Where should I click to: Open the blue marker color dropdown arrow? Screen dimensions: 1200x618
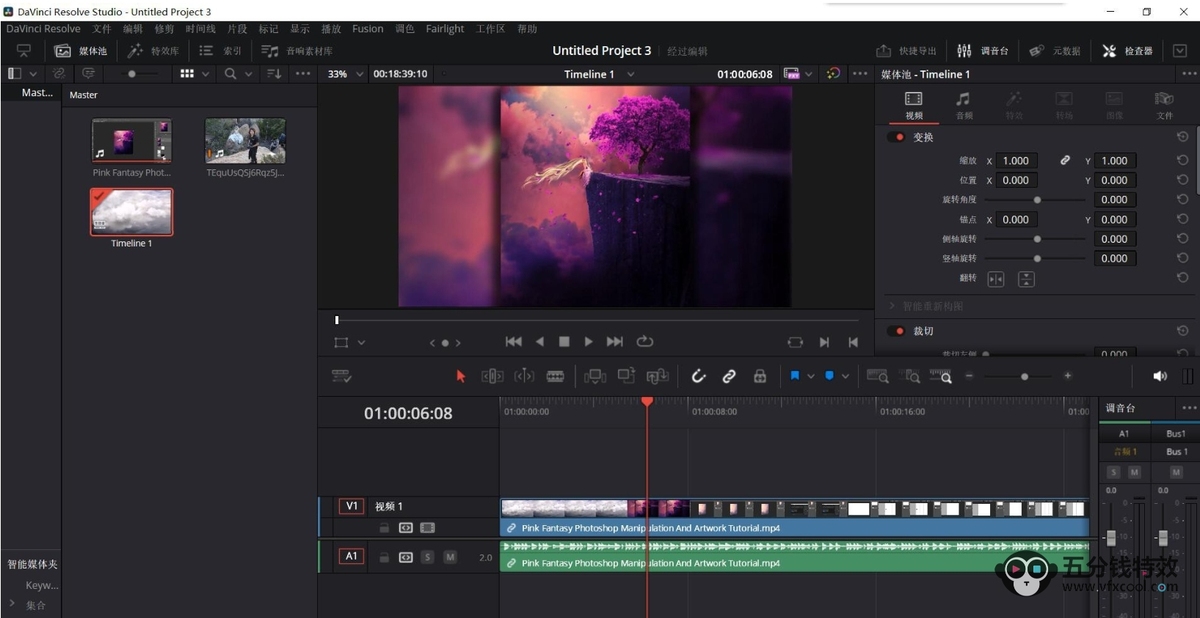click(x=846, y=376)
